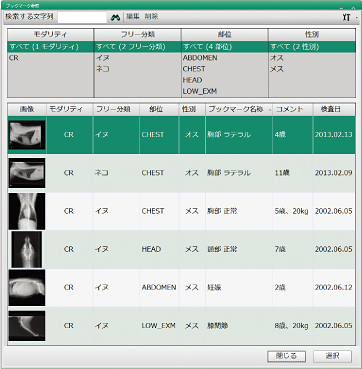Click the binoculars search icon
Viewport: 362px width, 369px height.
[x=115, y=18]
